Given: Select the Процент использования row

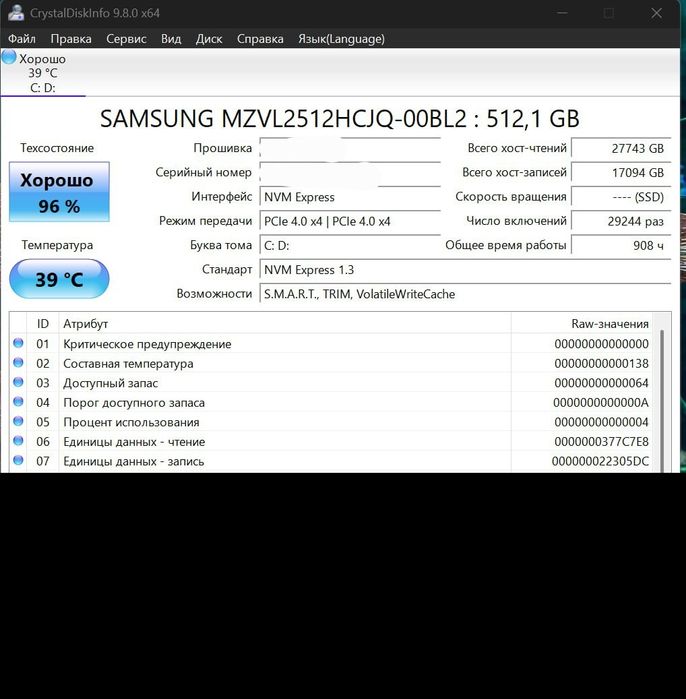Looking at the screenshot, I should (330, 422).
